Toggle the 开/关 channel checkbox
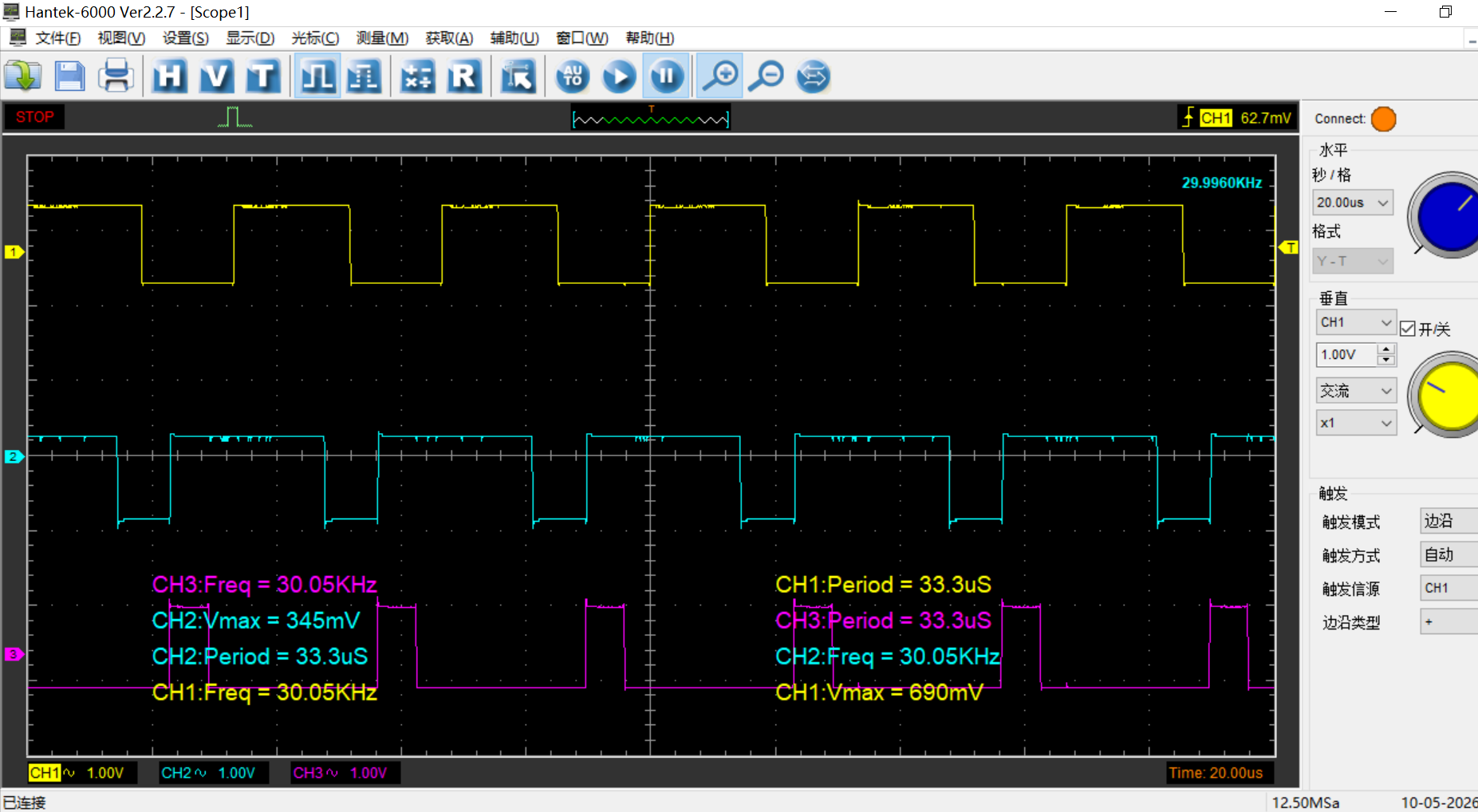Viewport: 1478px width, 812px height. (1408, 329)
